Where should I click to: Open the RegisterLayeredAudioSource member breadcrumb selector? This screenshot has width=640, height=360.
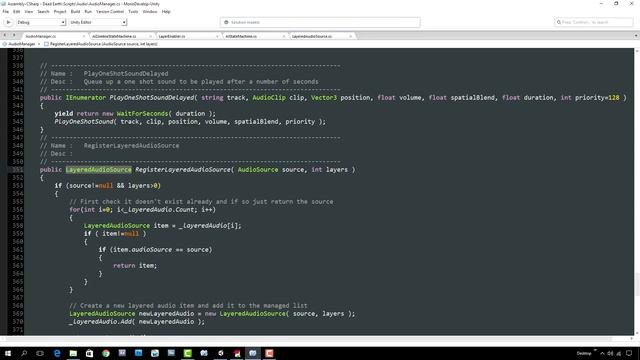pos(101,44)
